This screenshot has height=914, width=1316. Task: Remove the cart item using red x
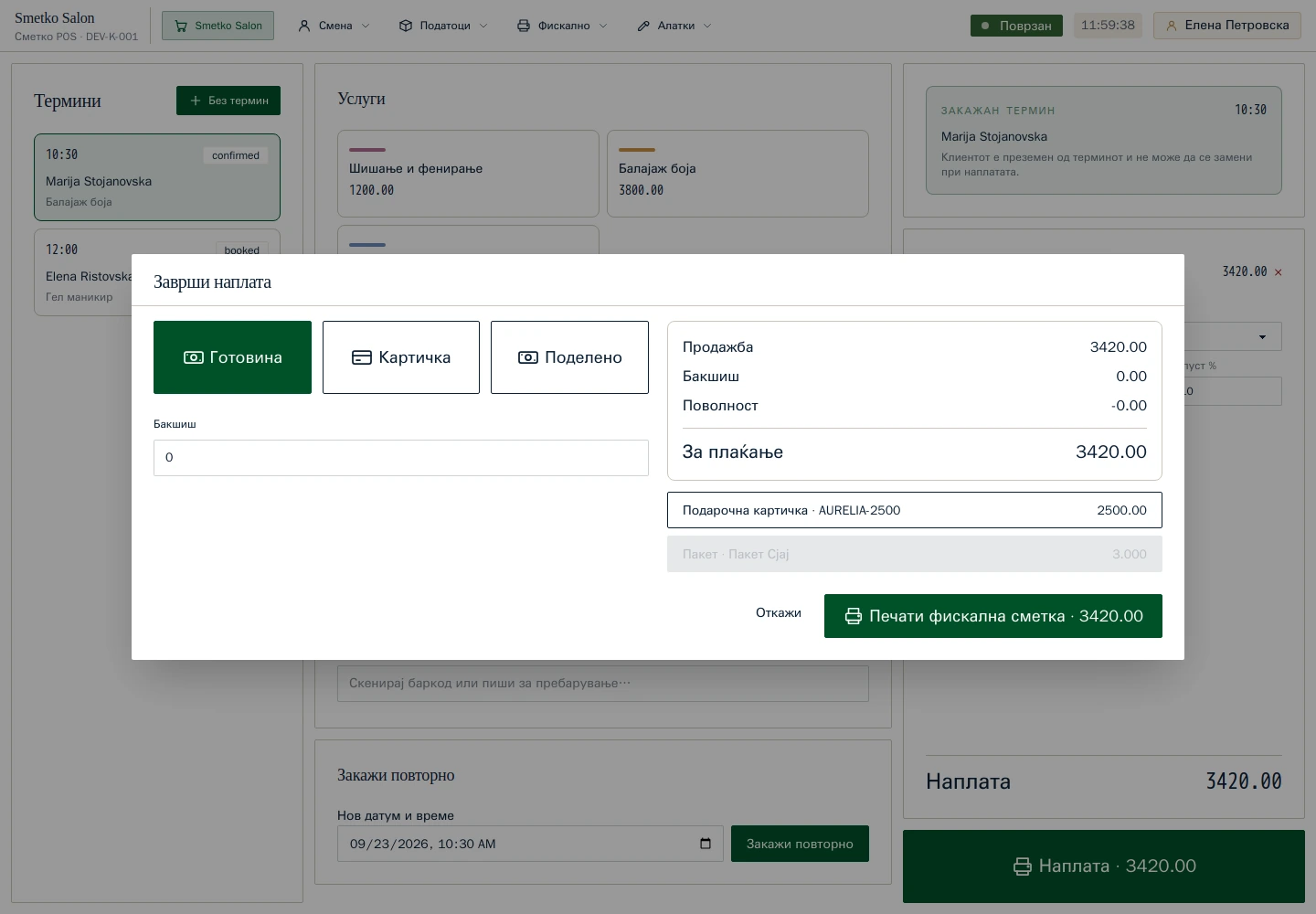1279,272
